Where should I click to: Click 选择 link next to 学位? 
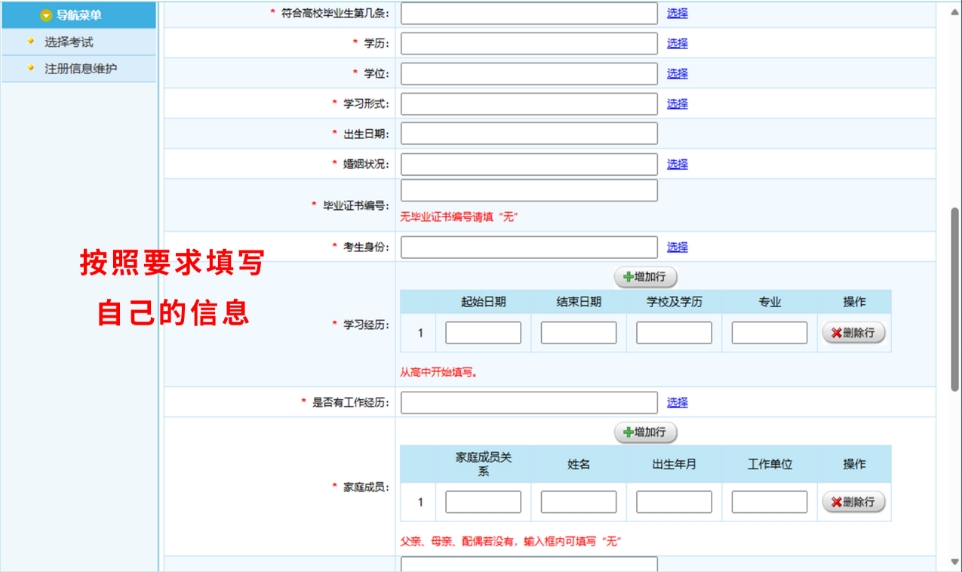[677, 73]
